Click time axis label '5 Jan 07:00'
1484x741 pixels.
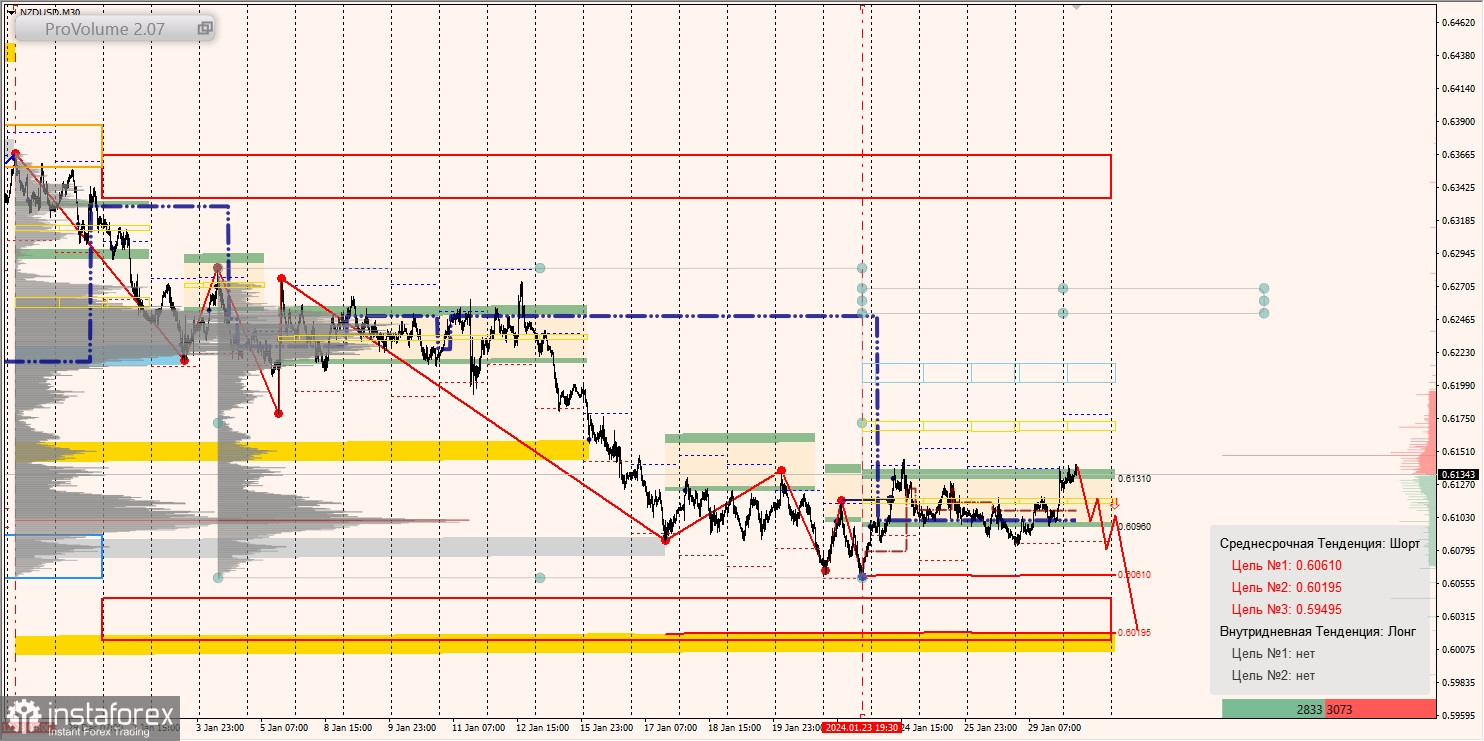(x=282, y=728)
